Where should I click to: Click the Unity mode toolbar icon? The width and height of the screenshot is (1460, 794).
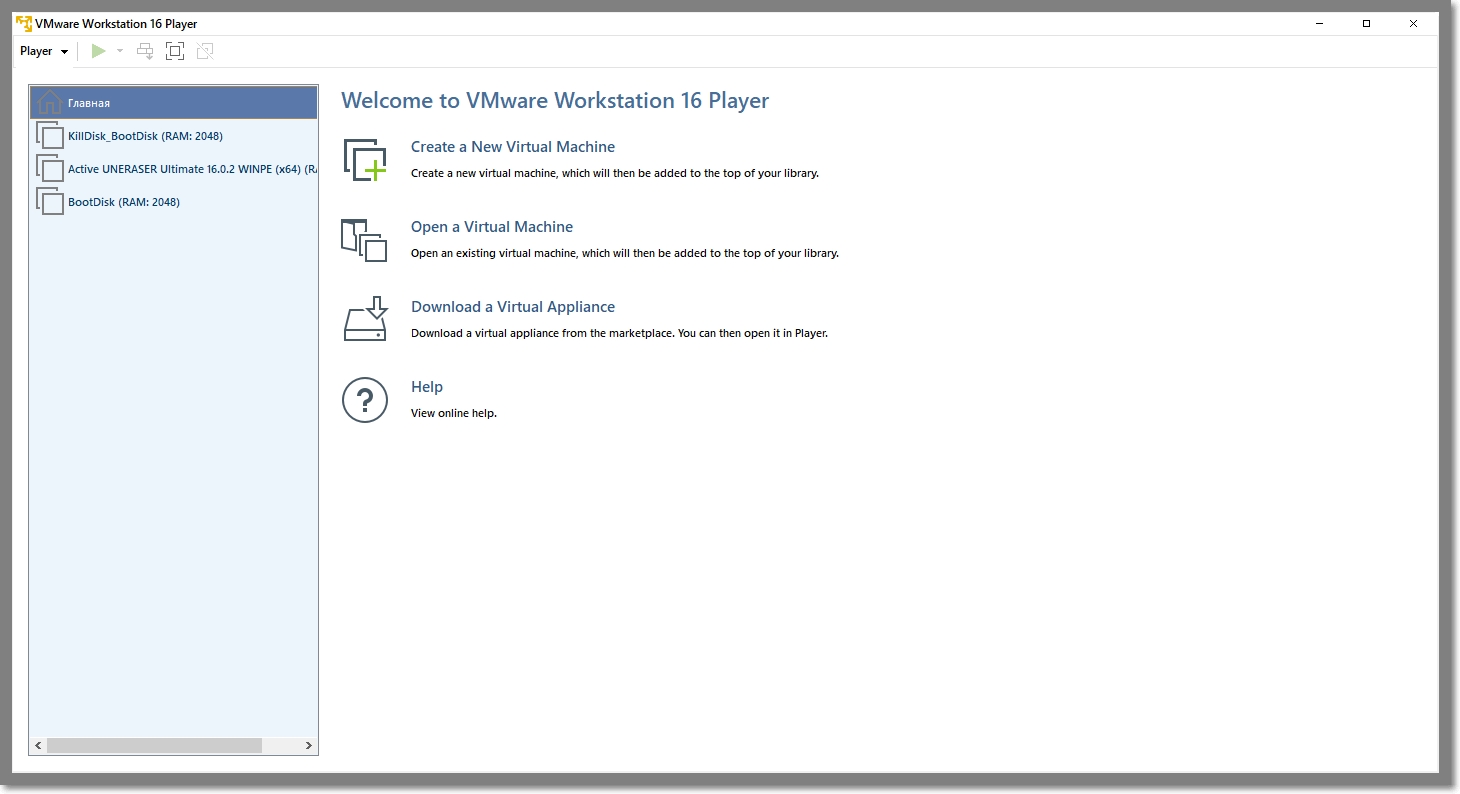(x=205, y=51)
